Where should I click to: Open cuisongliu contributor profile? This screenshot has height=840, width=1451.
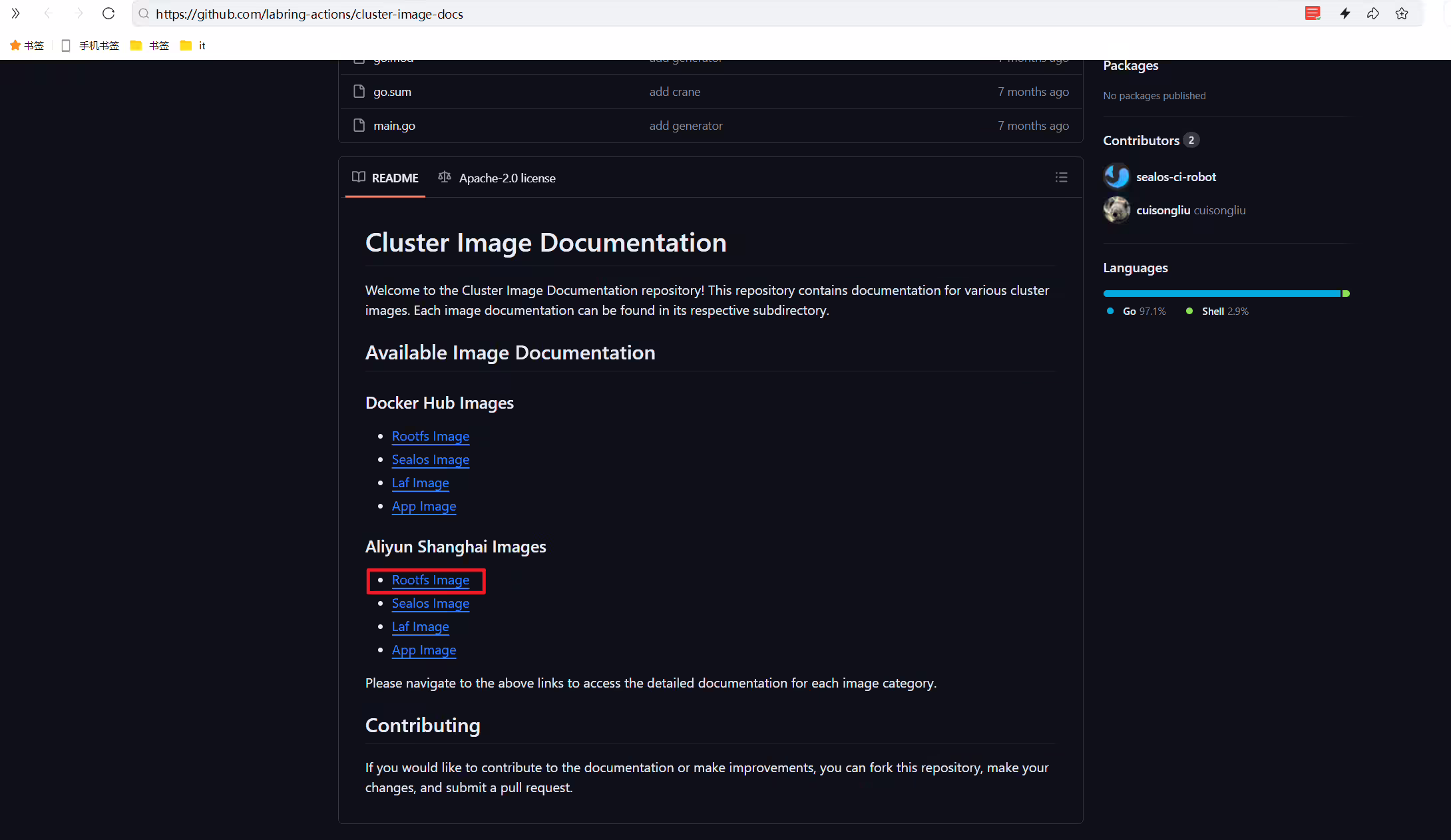click(1191, 210)
